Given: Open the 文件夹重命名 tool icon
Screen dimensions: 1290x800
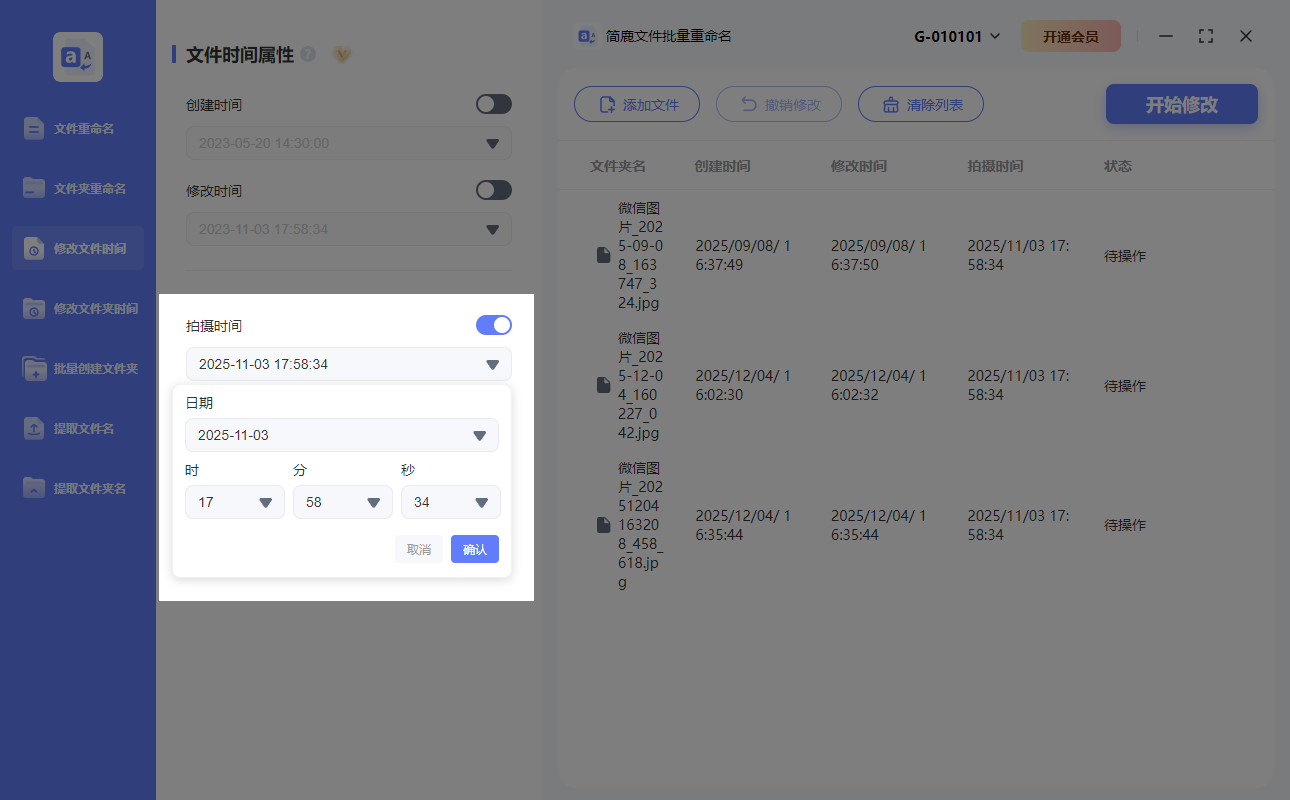Looking at the screenshot, I should [x=35, y=188].
